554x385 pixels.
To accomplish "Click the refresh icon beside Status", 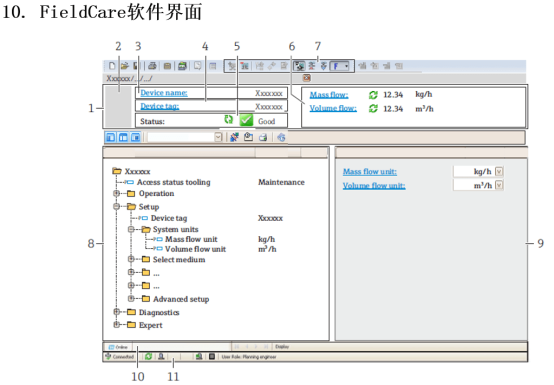I will point(229,119).
